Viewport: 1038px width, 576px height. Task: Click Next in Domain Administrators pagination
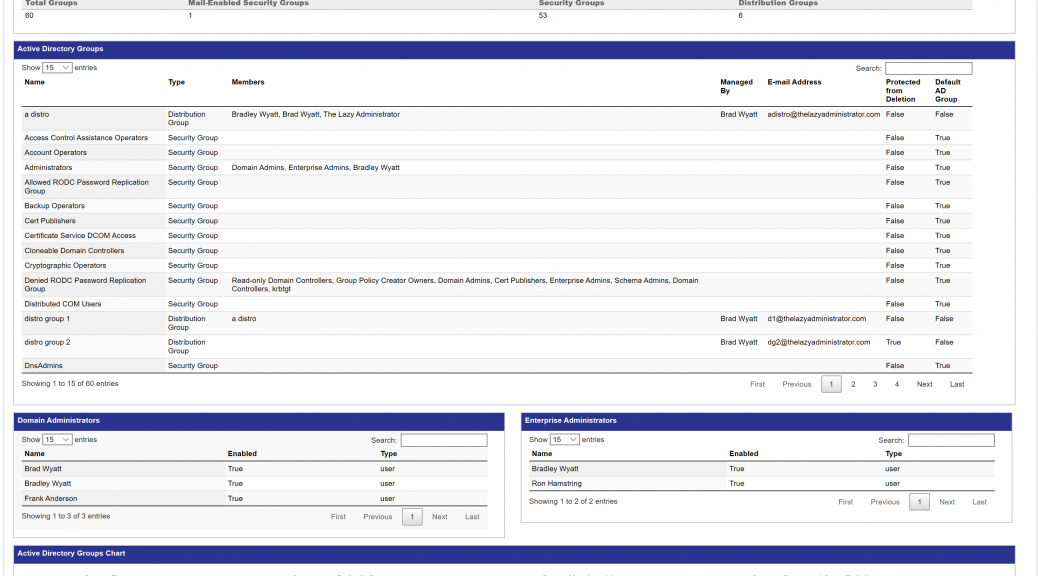440,516
